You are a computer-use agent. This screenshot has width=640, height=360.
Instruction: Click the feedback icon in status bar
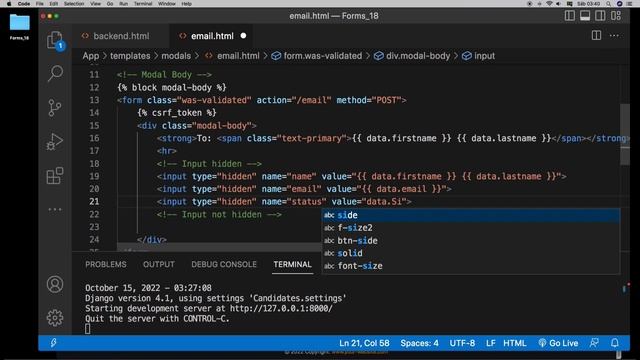tap(594, 343)
